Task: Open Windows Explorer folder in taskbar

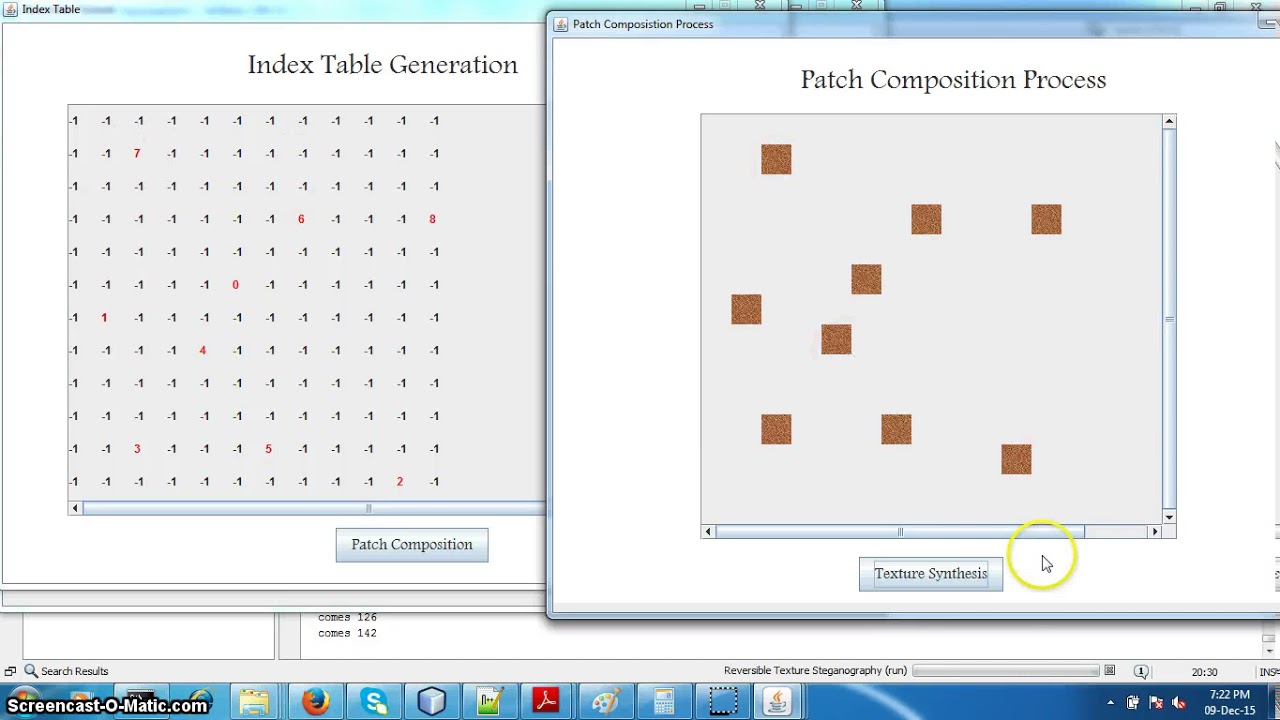Action: tap(254, 702)
